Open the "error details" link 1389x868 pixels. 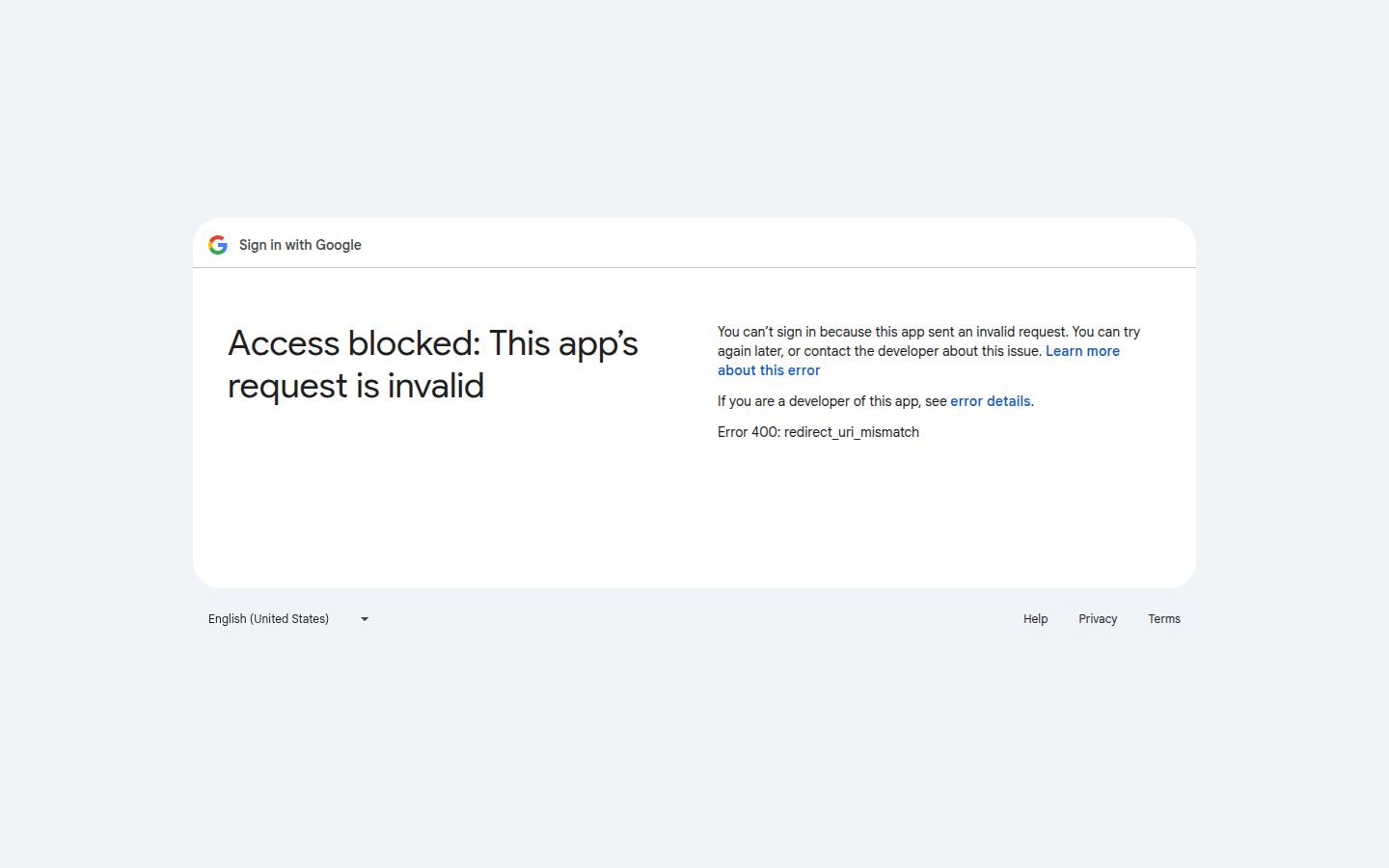(990, 401)
